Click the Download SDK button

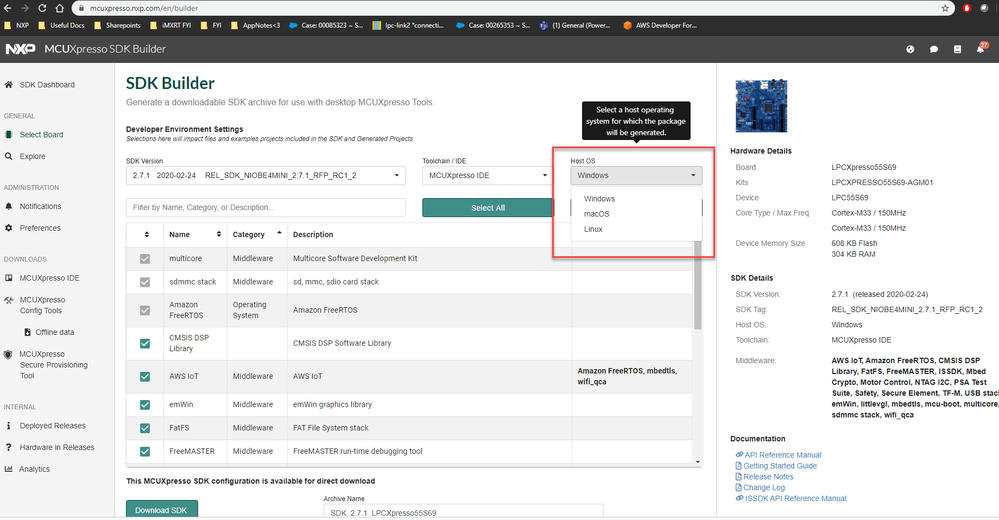pos(162,510)
